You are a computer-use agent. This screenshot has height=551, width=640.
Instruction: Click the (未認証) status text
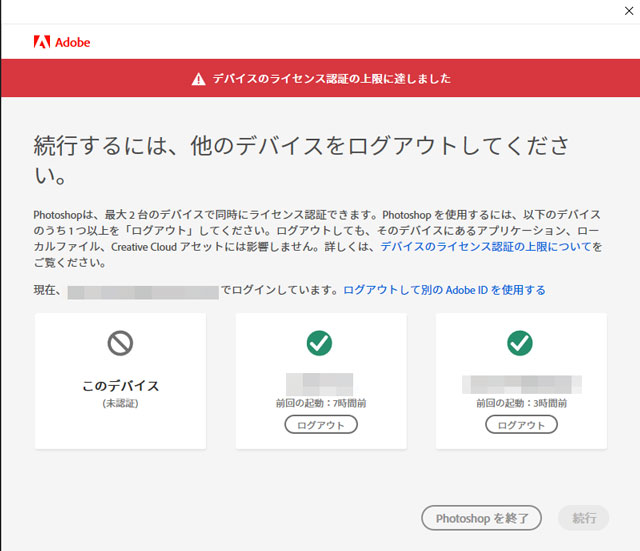pyautogui.click(x=120, y=404)
